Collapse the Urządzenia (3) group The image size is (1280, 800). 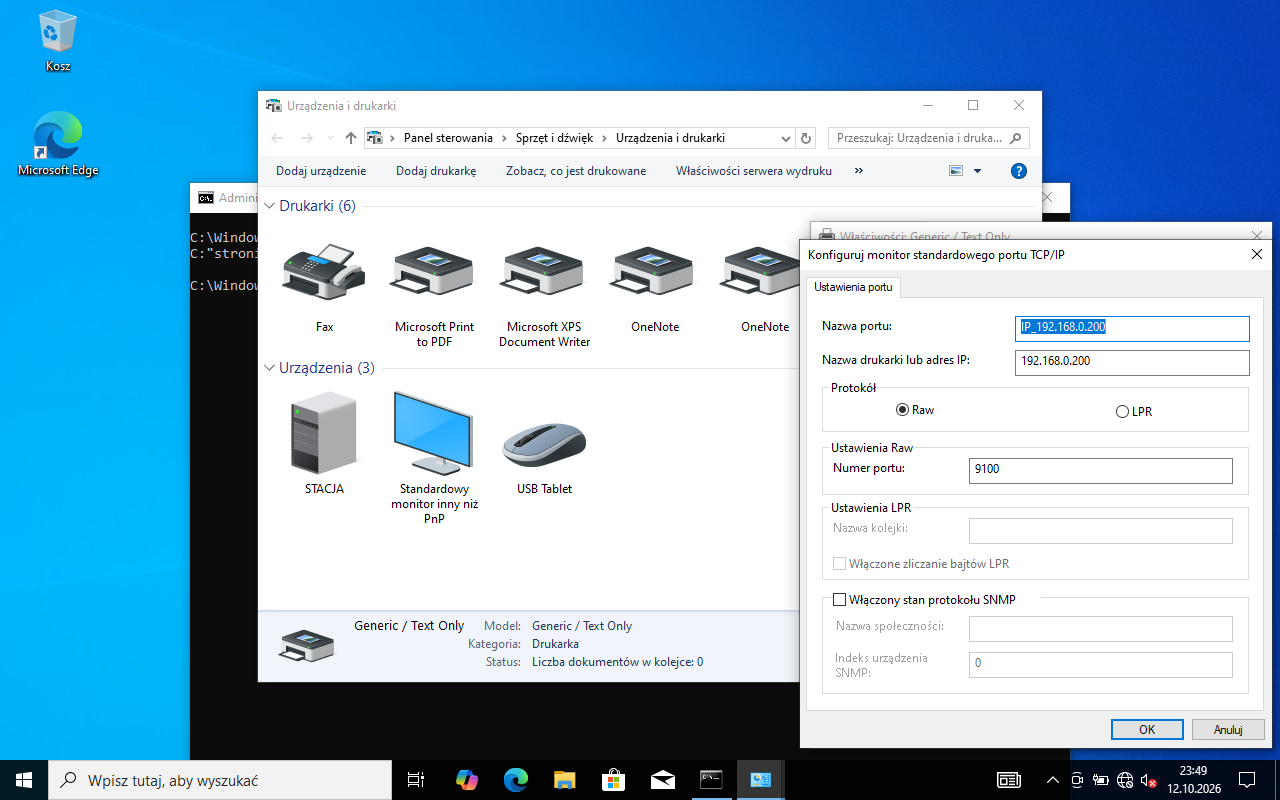click(x=269, y=368)
